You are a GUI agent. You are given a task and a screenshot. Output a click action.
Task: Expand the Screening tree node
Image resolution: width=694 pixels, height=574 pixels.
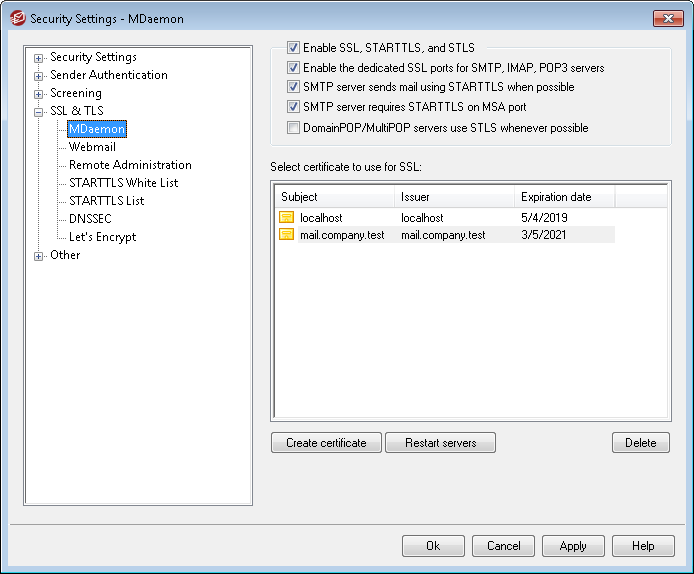(x=39, y=94)
